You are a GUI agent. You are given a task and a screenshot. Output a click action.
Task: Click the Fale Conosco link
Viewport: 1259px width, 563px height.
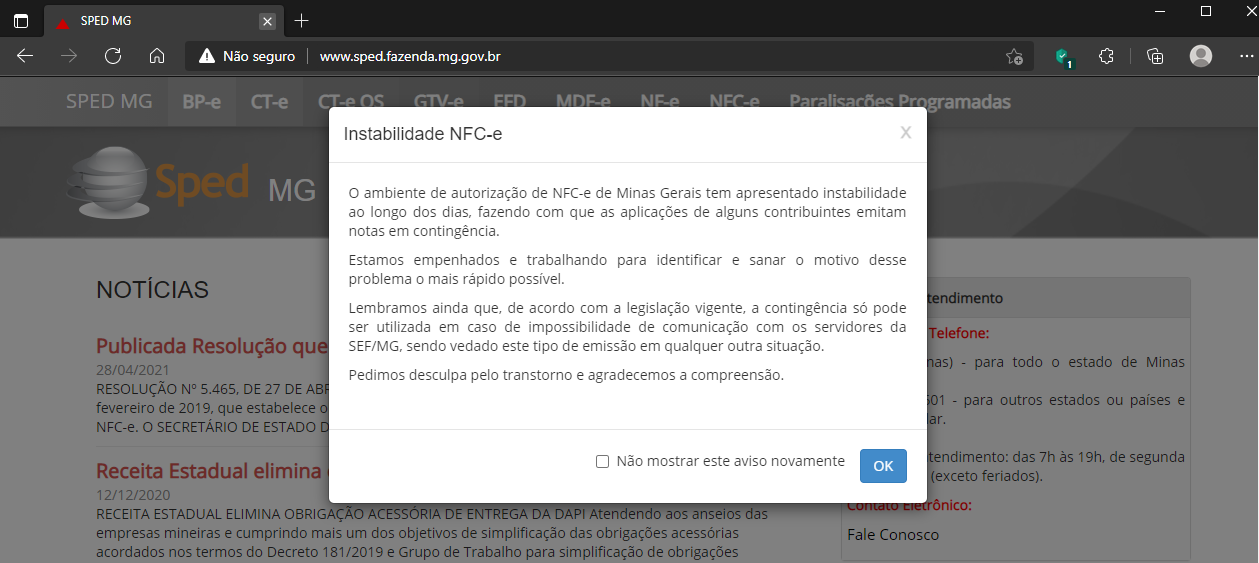[893, 534]
